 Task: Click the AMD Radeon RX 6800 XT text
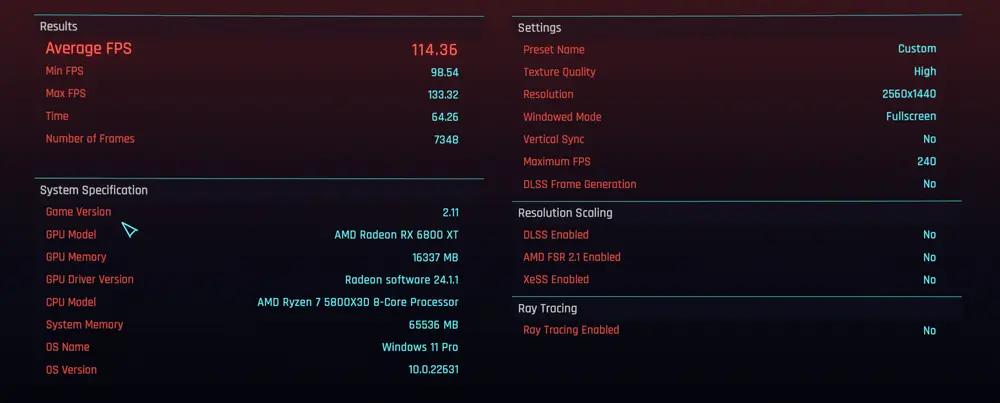397,235
